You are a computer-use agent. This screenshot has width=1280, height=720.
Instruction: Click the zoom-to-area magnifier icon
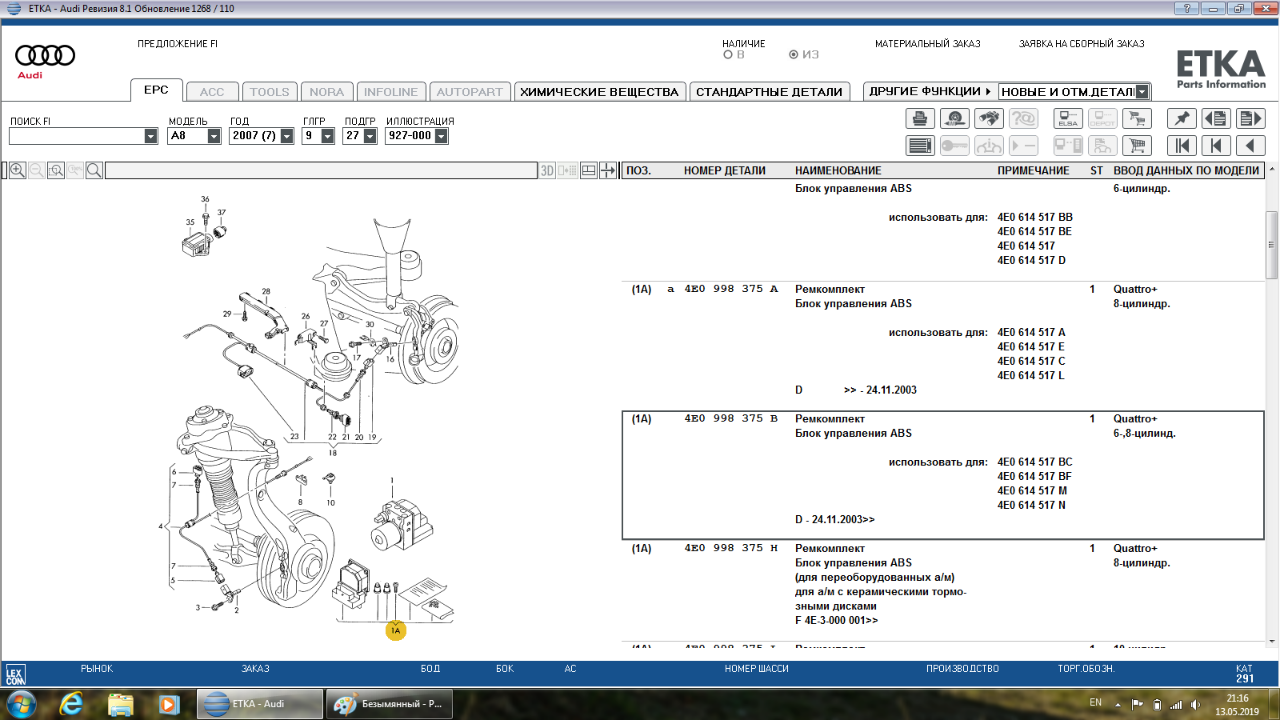(x=55, y=171)
